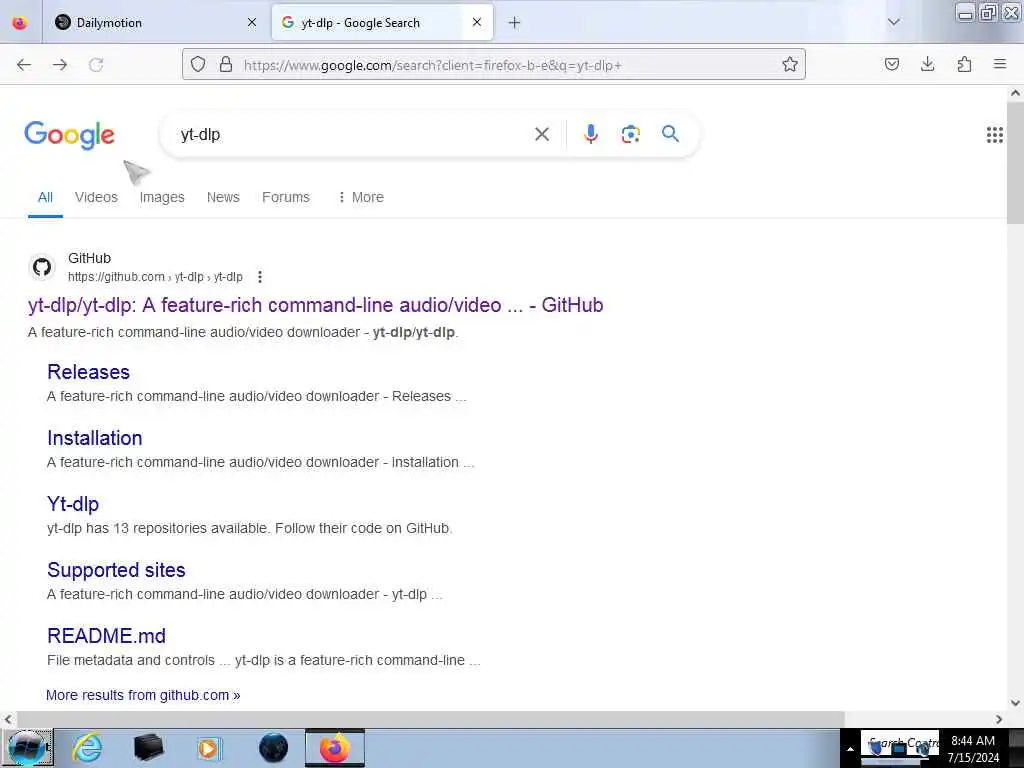The width and height of the screenshot is (1024, 768).
Task: View site security padlock information
Action: click(x=226, y=64)
